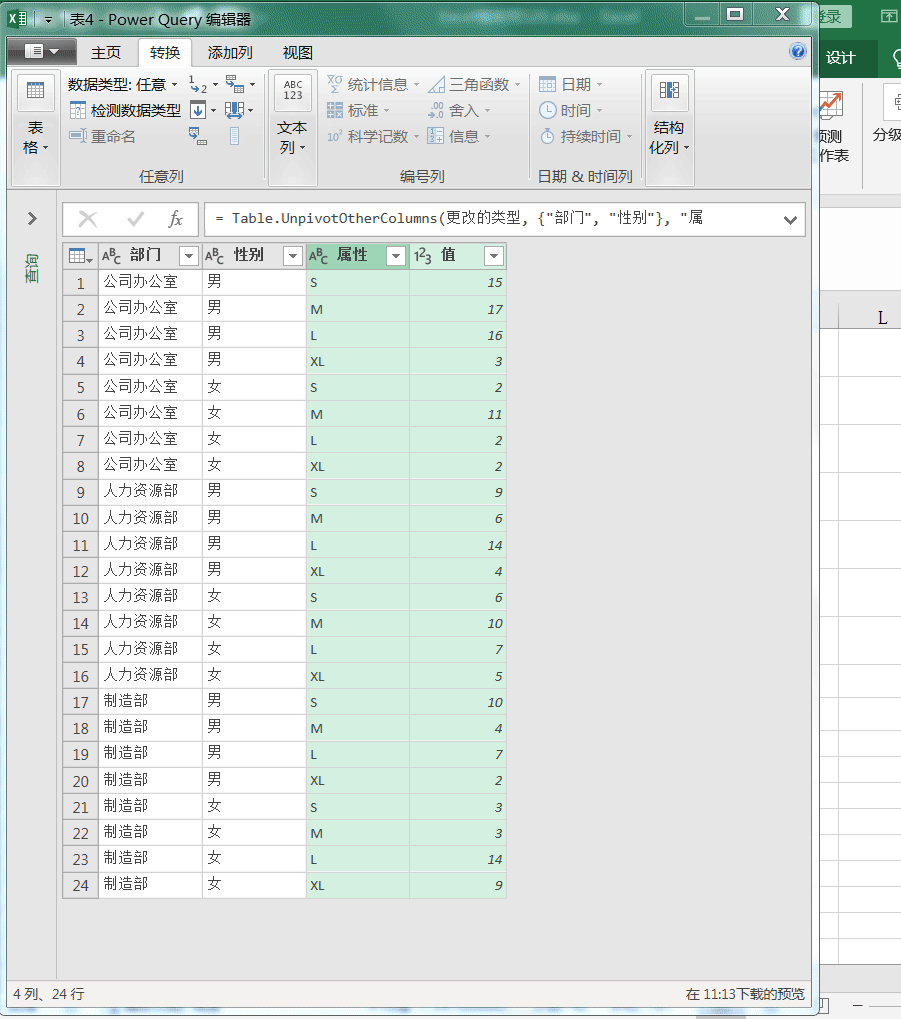Switch to the 转换 tab

164,53
